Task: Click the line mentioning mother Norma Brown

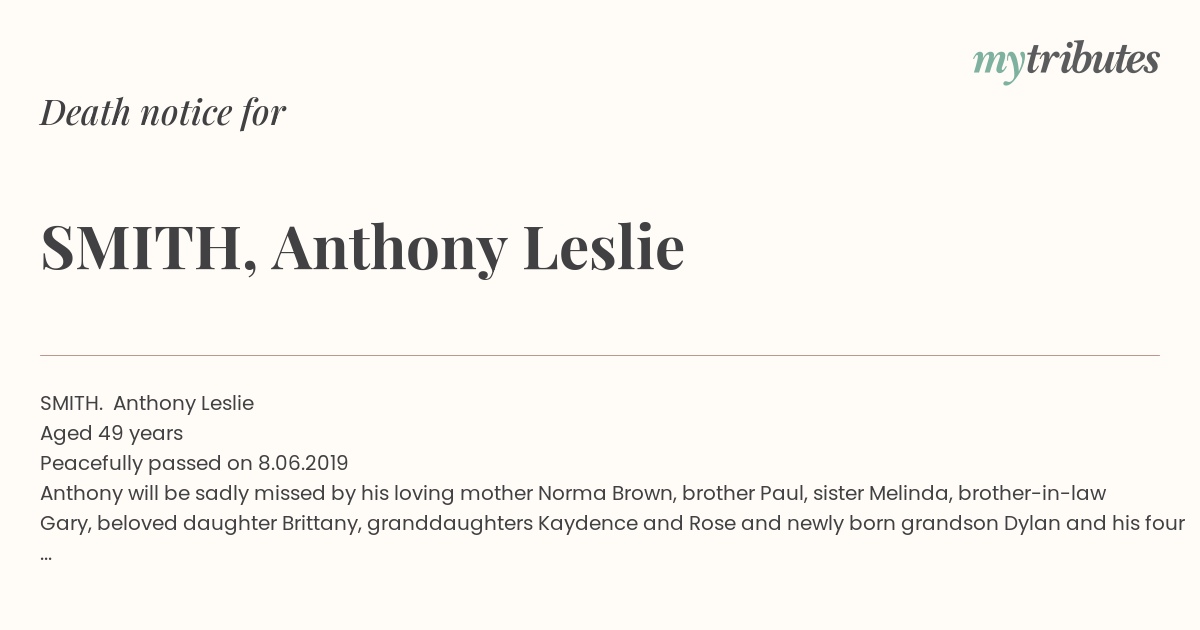Action: pyautogui.click(x=573, y=493)
